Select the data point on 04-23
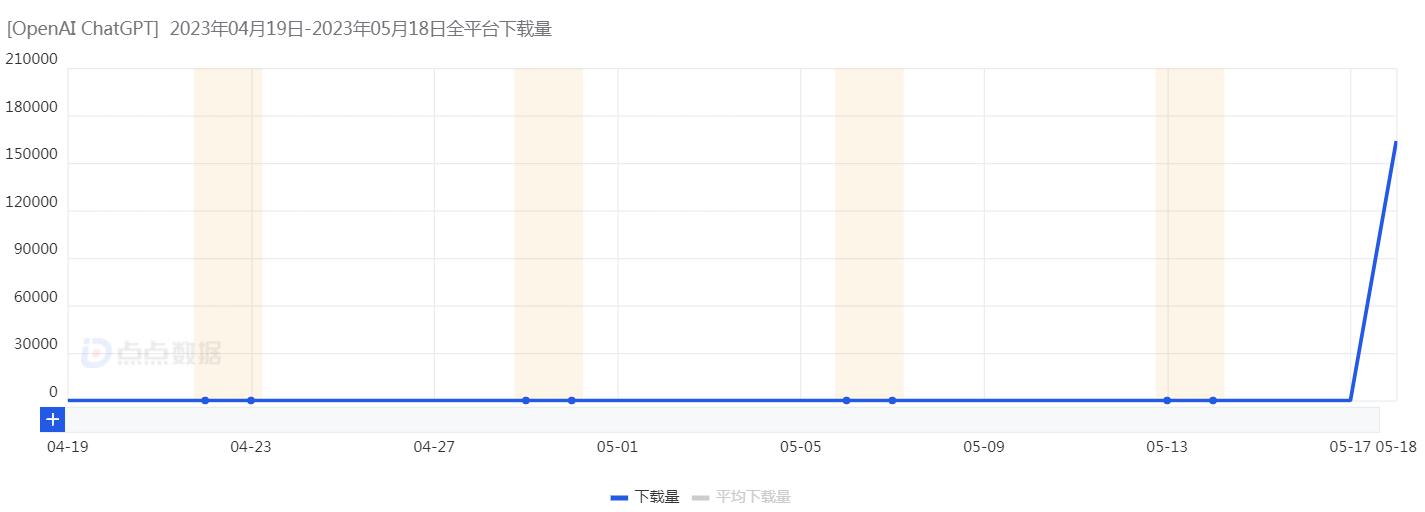 click(251, 401)
